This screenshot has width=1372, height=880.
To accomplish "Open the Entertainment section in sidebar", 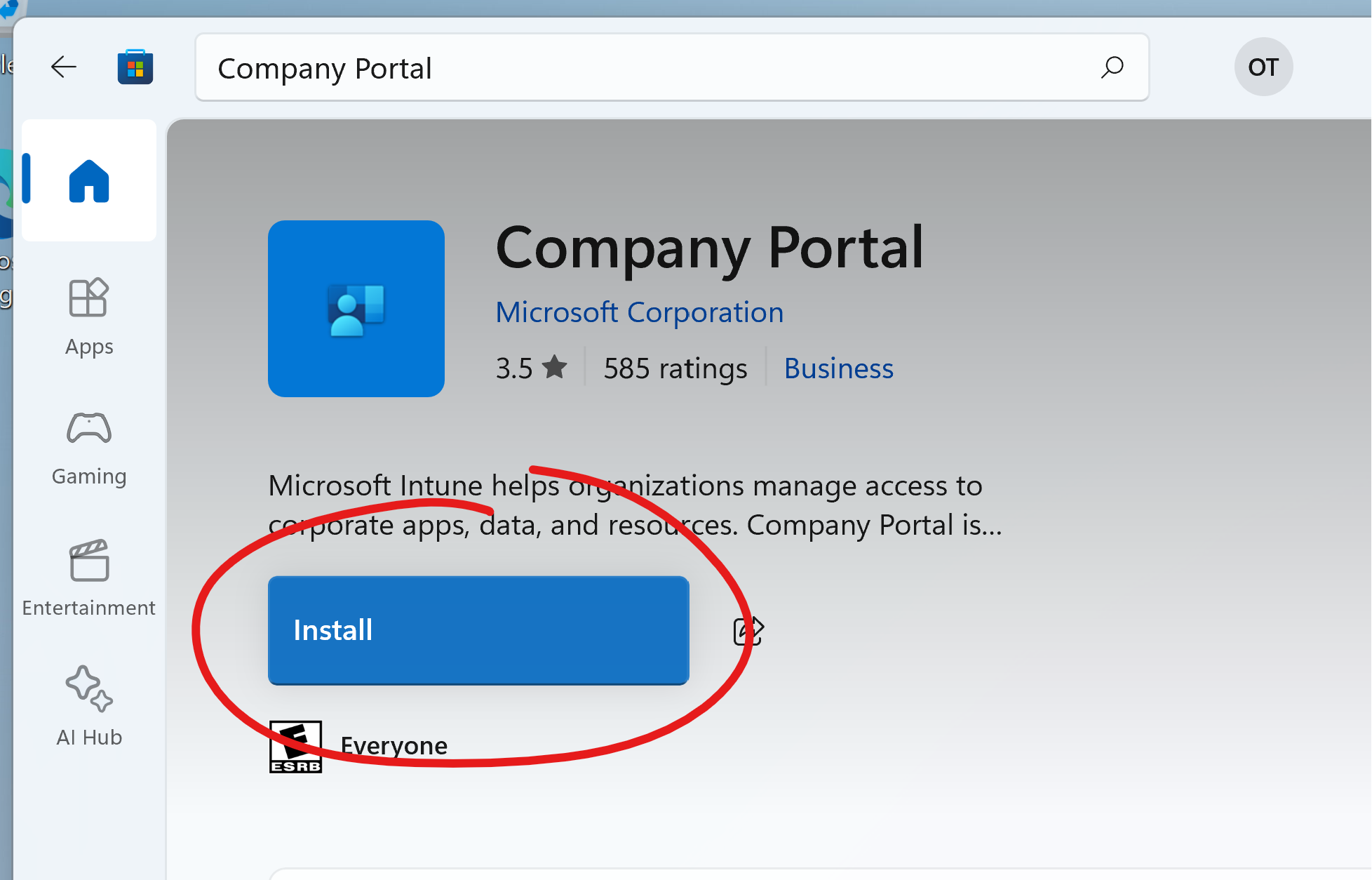I will (x=89, y=579).
